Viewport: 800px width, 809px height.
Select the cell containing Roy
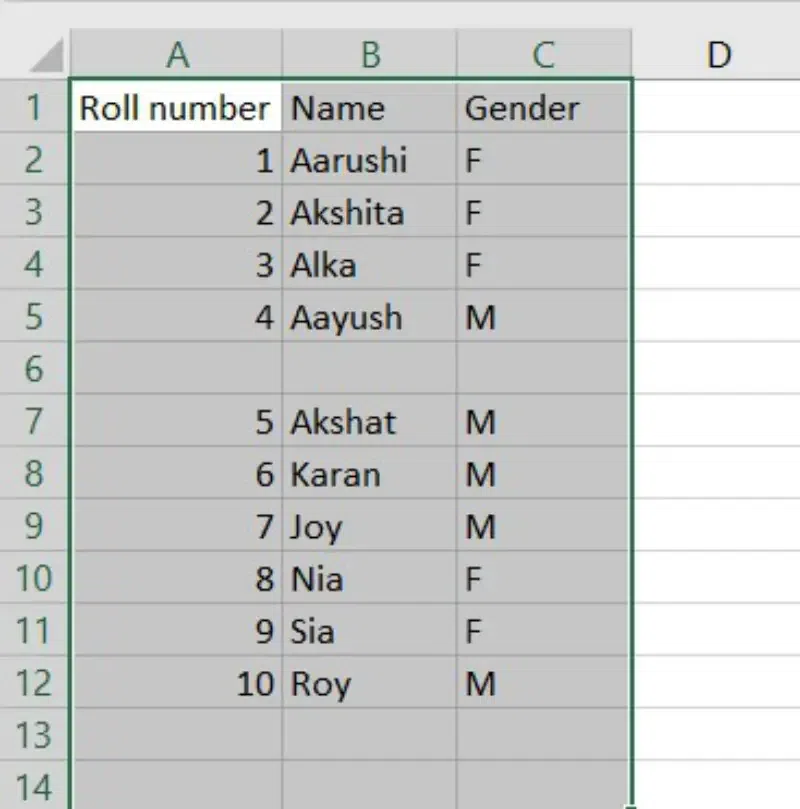tap(369, 684)
